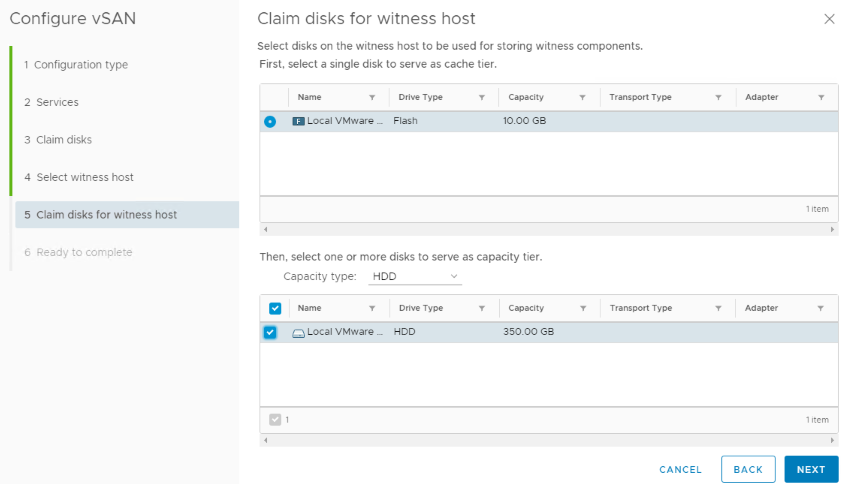Click the HDD disk icon in capacity tier row

click(298, 333)
